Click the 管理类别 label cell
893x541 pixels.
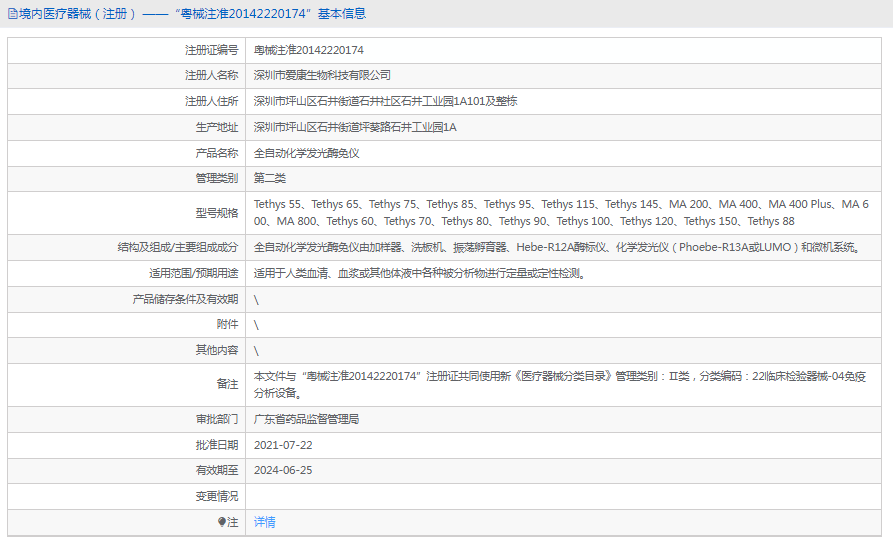click(x=126, y=178)
